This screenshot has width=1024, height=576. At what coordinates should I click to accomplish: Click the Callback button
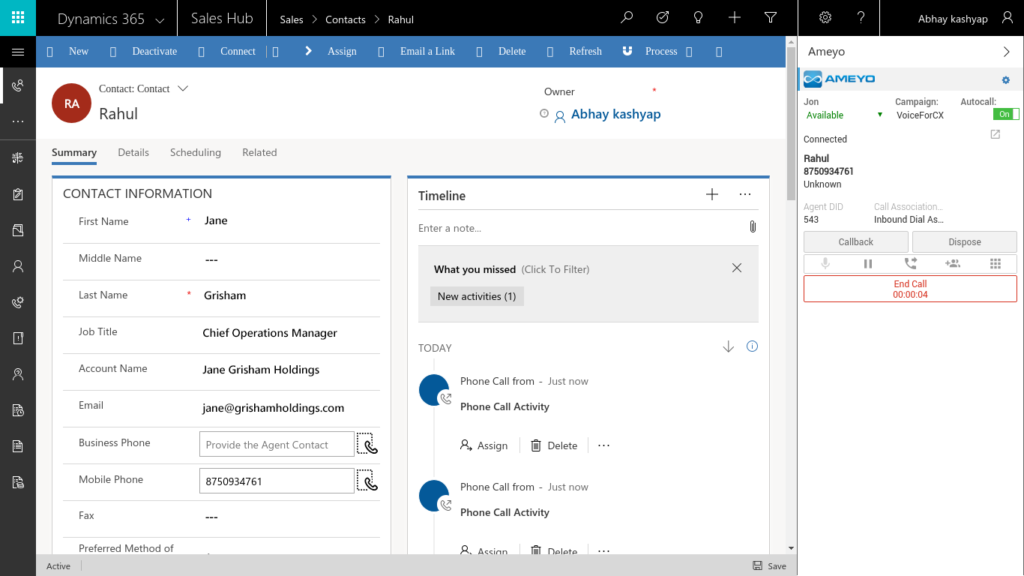856,242
